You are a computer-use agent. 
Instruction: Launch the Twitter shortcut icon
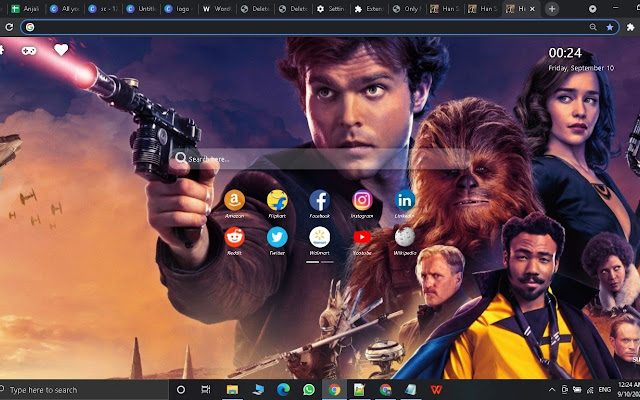click(x=277, y=237)
